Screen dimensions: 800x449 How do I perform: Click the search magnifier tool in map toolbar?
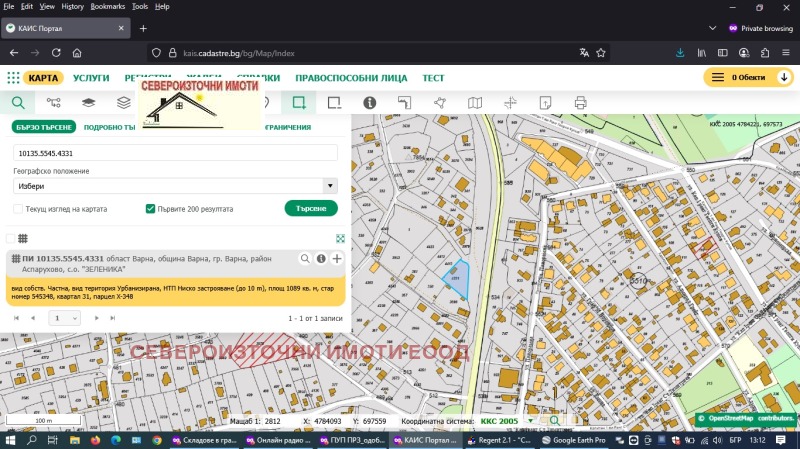(x=18, y=102)
